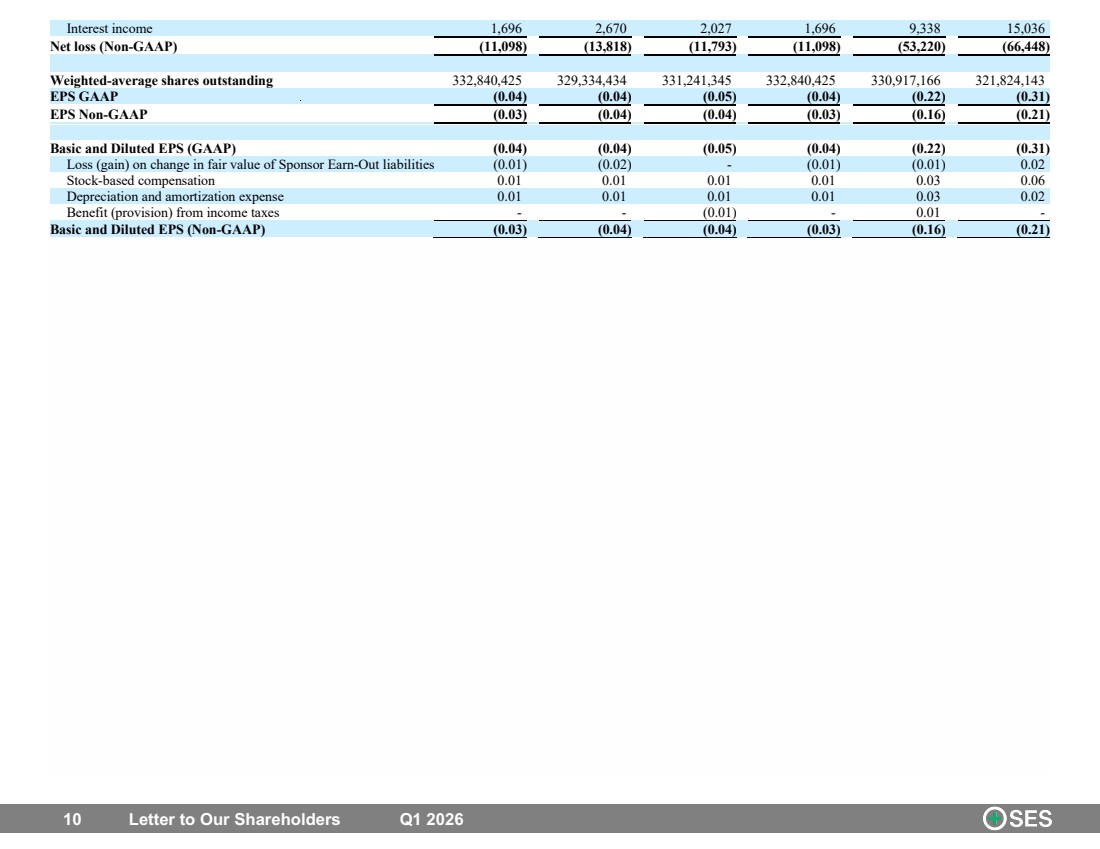Click the 332,840,425 shares value in first column
The image size is (1100, 849).
tap(487, 81)
